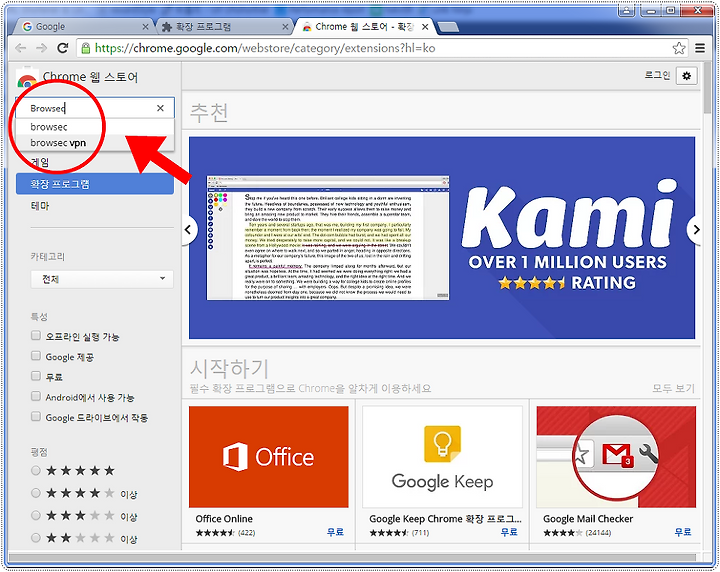Screen dimensions: 720x572
Task: Open the Office Online thumbnail
Action: coord(269,457)
